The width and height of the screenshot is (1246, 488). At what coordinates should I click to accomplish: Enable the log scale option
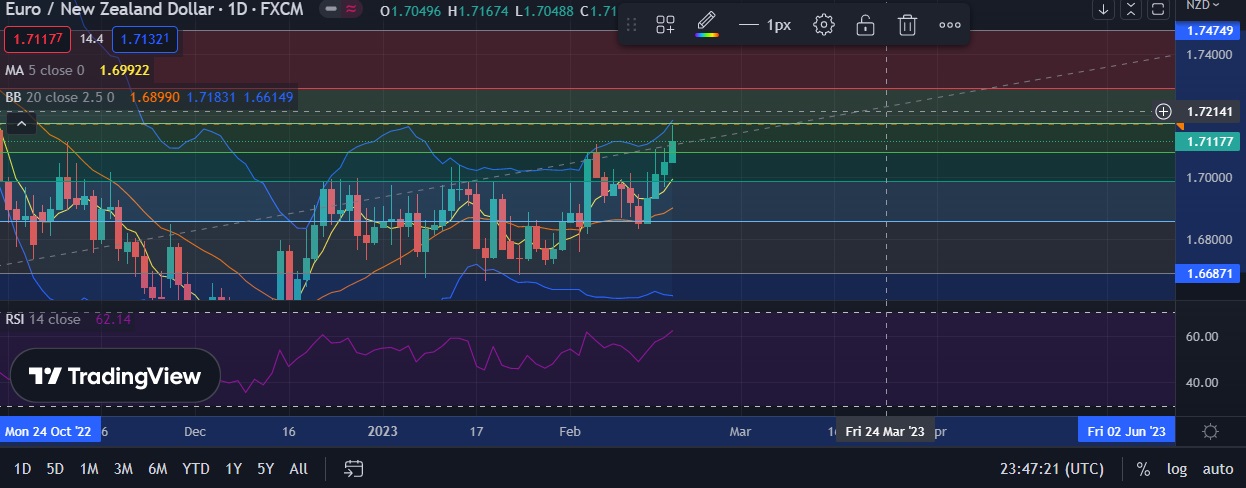pos(1177,468)
